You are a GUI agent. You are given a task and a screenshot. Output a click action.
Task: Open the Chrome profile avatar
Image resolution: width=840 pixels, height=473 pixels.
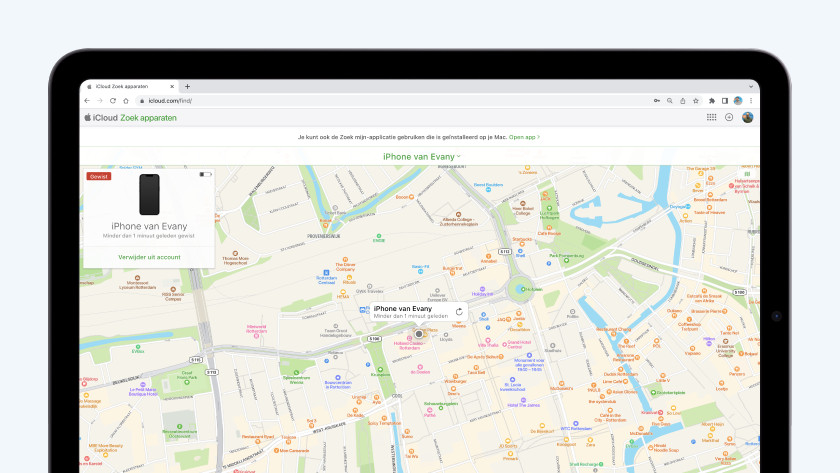click(x=738, y=101)
